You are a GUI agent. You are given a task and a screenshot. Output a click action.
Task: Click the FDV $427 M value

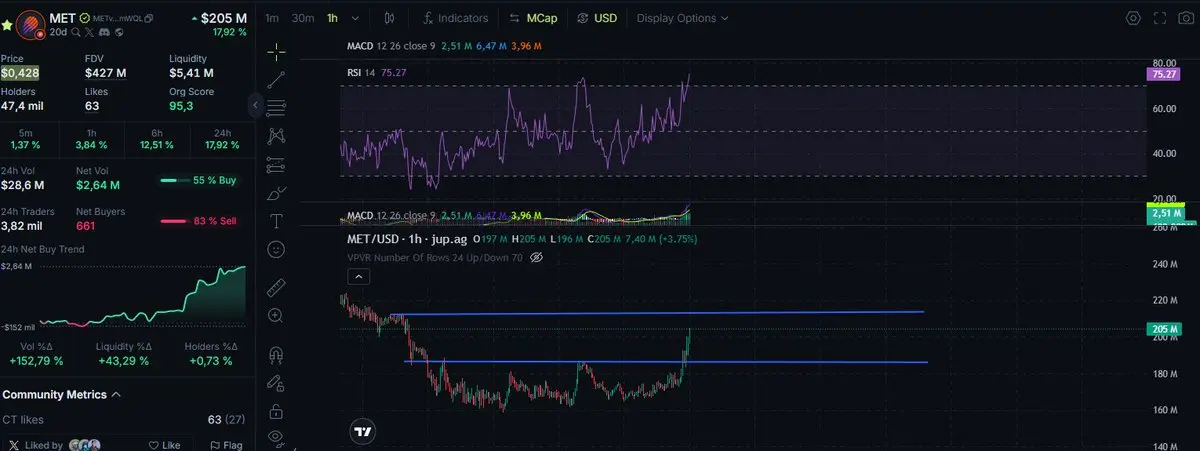pos(105,73)
